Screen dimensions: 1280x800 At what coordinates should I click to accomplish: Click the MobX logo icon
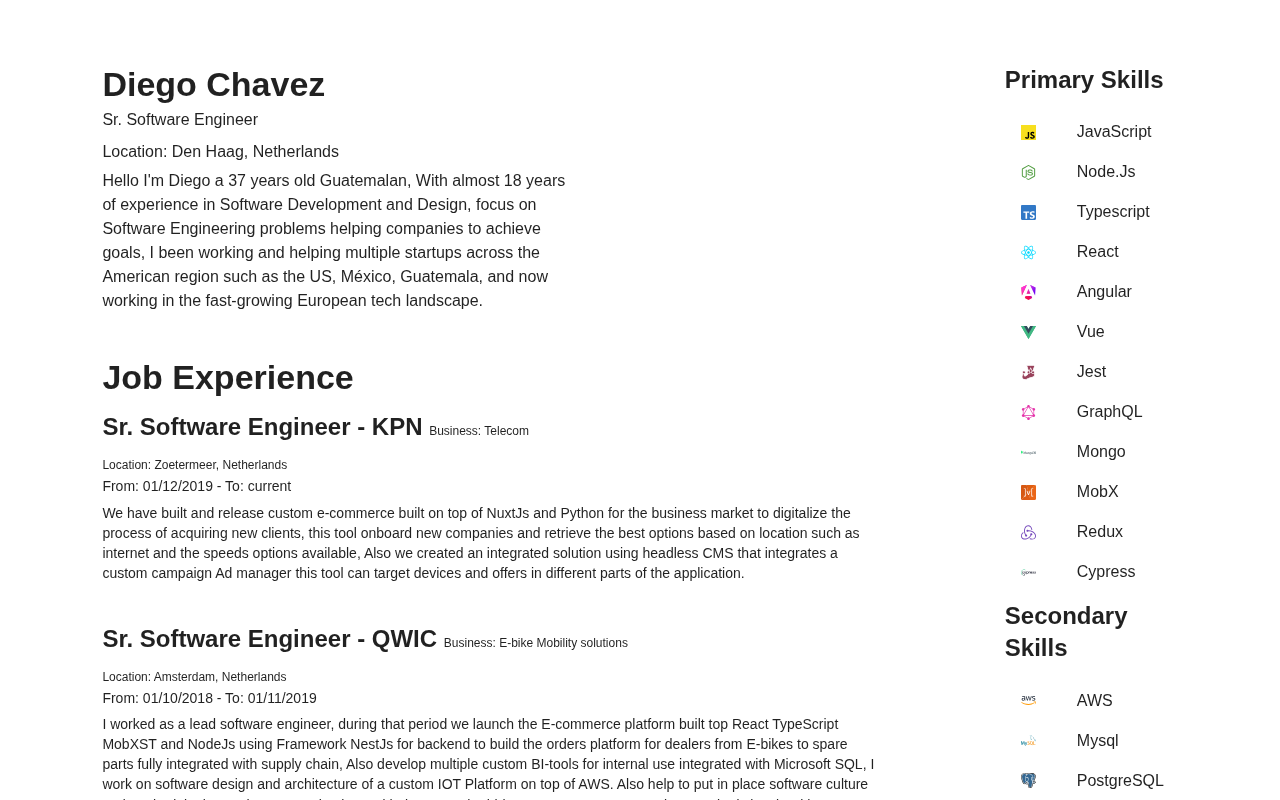[1028, 492]
